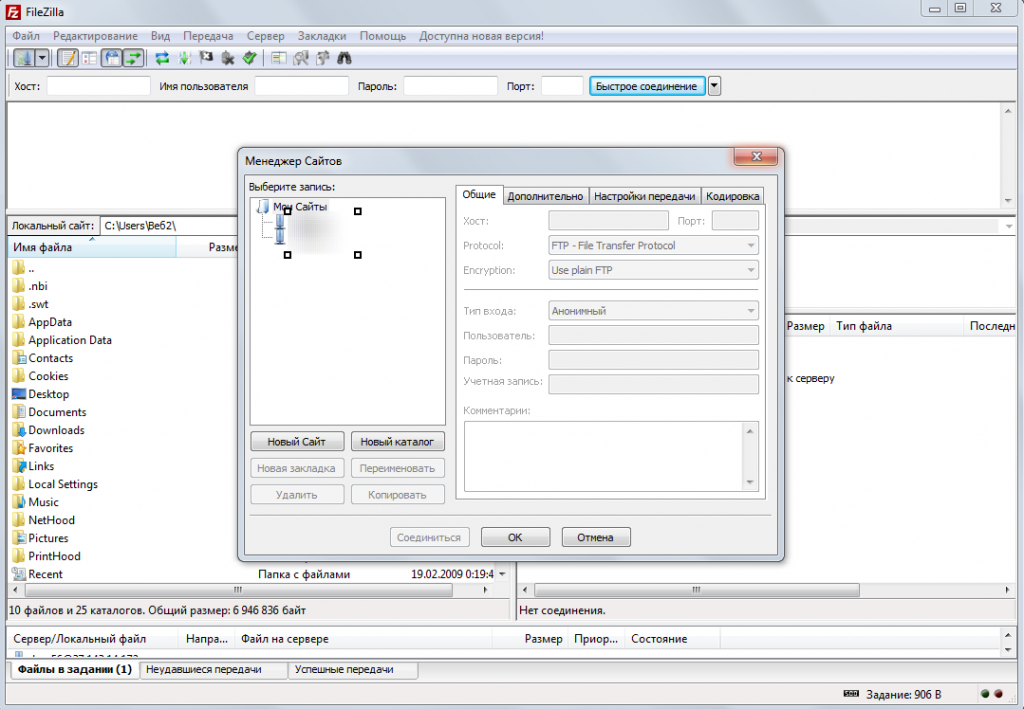Open the Файл menu
The image size is (1024, 709).
[26, 36]
